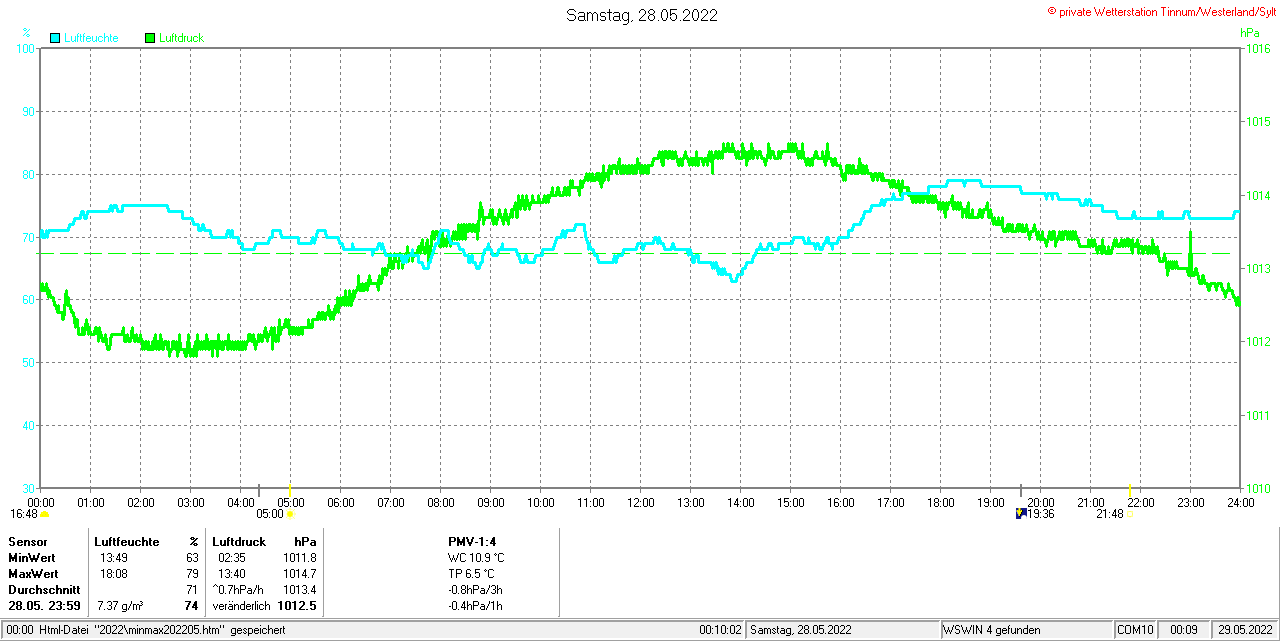This screenshot has width=1280, height=641.
Task: Select the Luftdruck legend label
Action: click(182, 38)
